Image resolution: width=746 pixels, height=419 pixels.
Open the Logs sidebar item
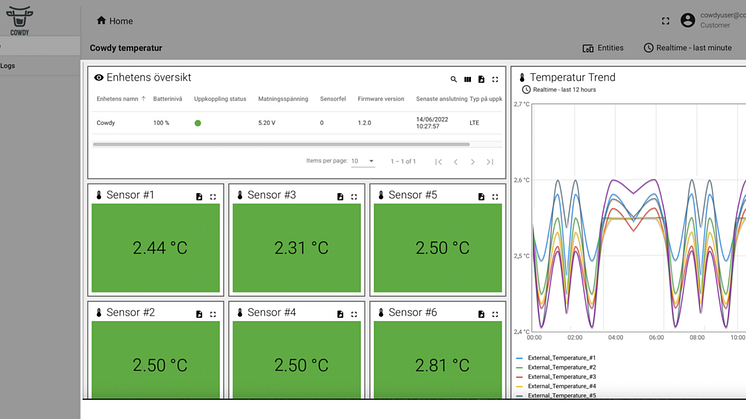[x=8, y=66]
